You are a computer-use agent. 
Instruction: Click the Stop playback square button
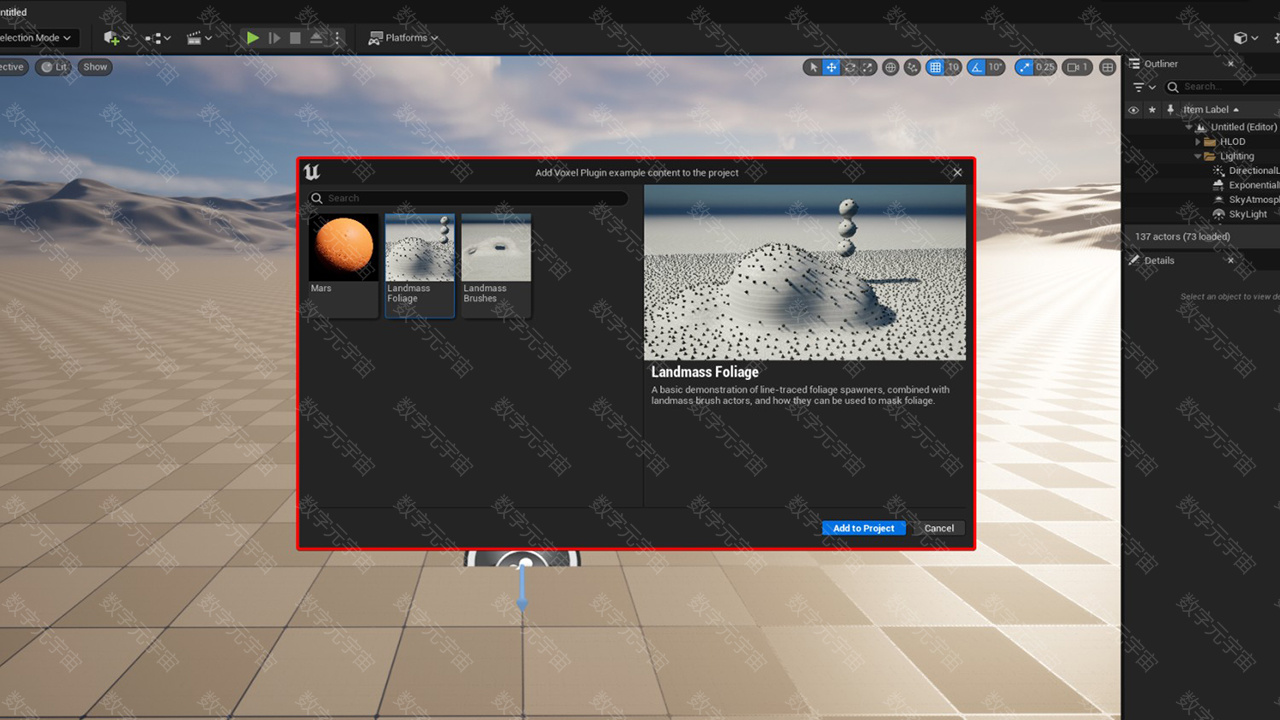click(x=295, y=38)
